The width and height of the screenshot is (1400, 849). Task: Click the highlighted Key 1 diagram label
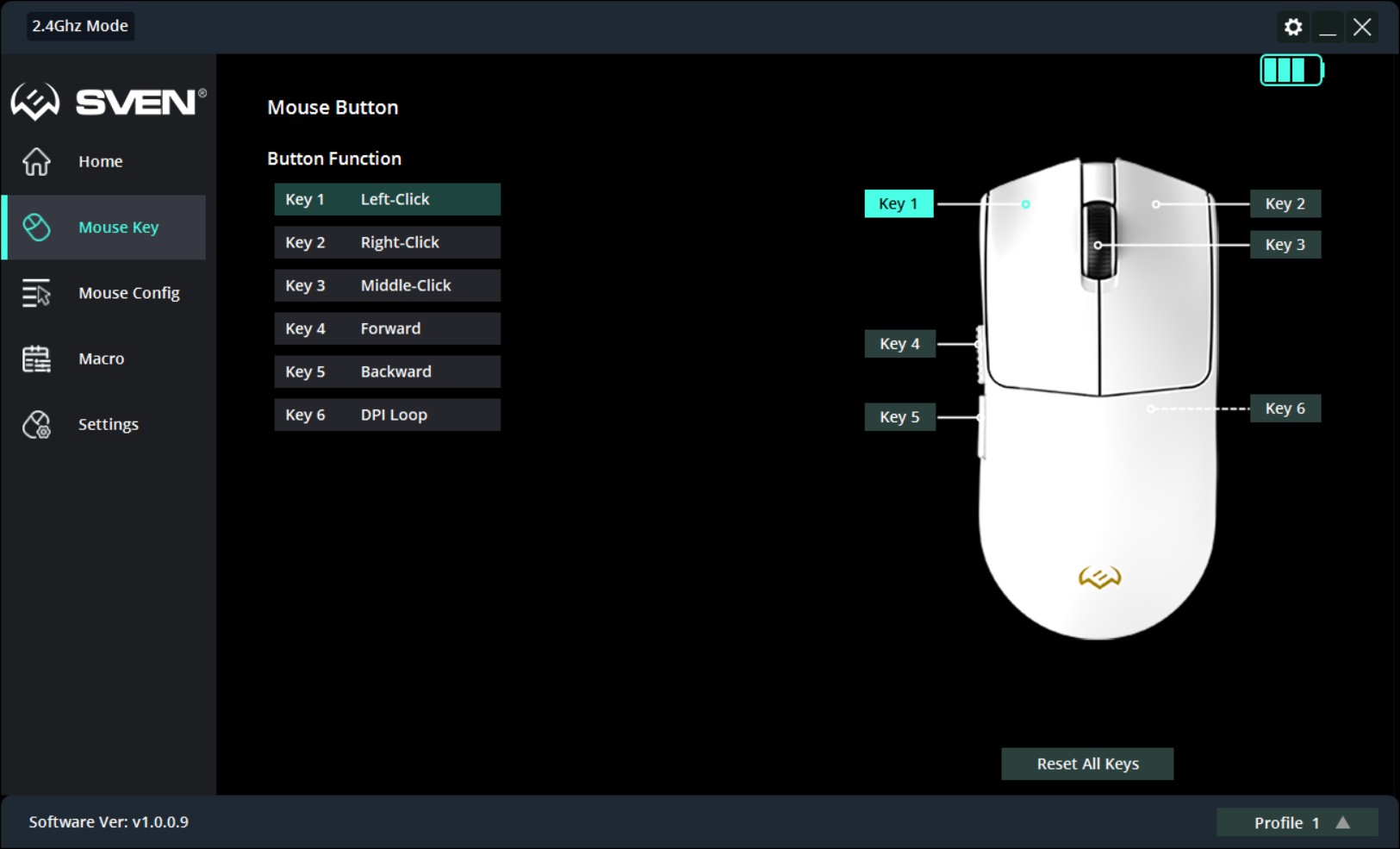coord(899,203)
